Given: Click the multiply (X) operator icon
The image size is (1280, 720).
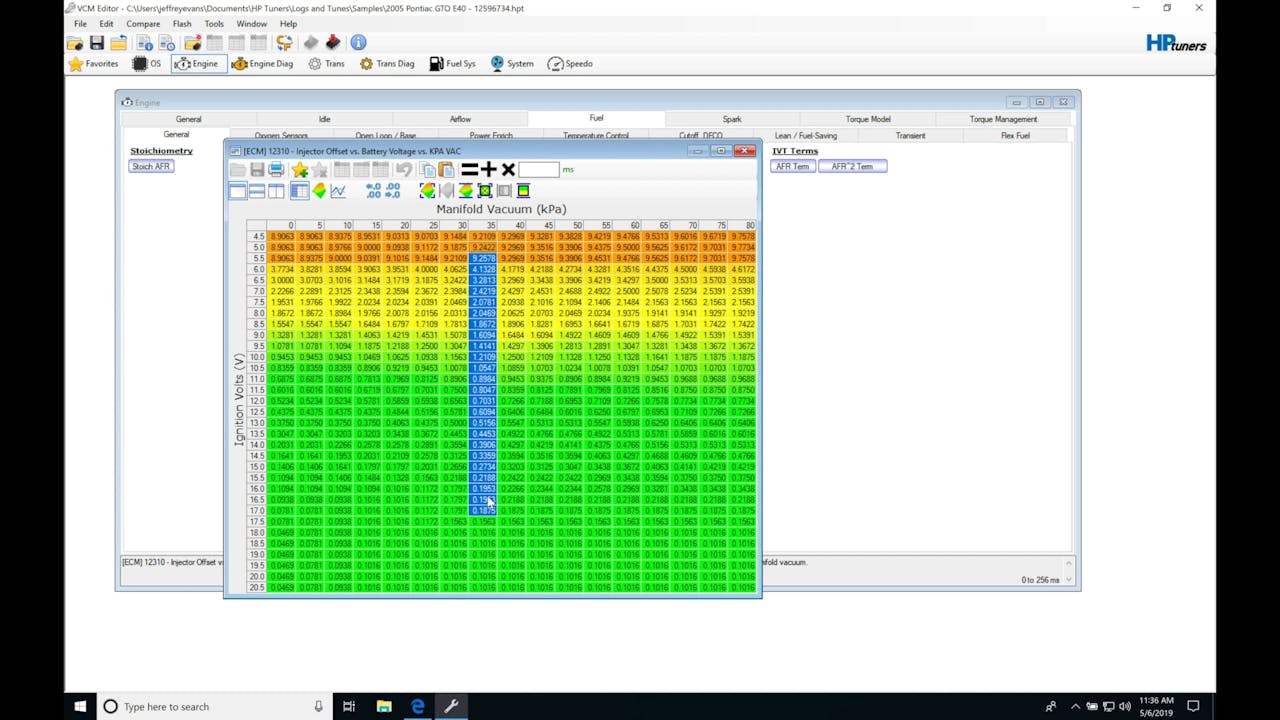Looking at the screenshot, I should point(508,170).
